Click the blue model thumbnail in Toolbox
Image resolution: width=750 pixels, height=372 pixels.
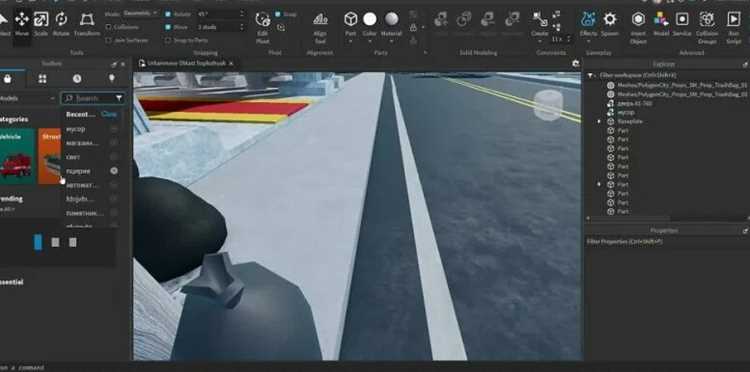tap(38, 242)
